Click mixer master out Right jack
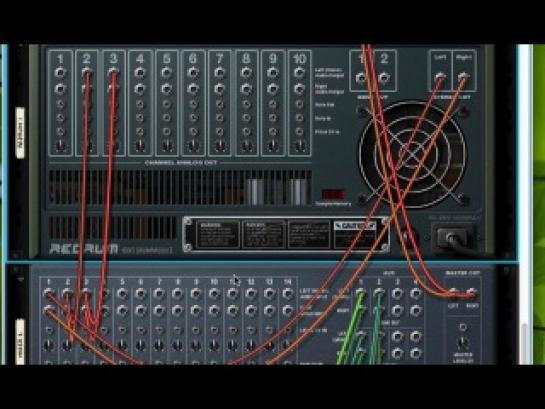 (471, 293)
